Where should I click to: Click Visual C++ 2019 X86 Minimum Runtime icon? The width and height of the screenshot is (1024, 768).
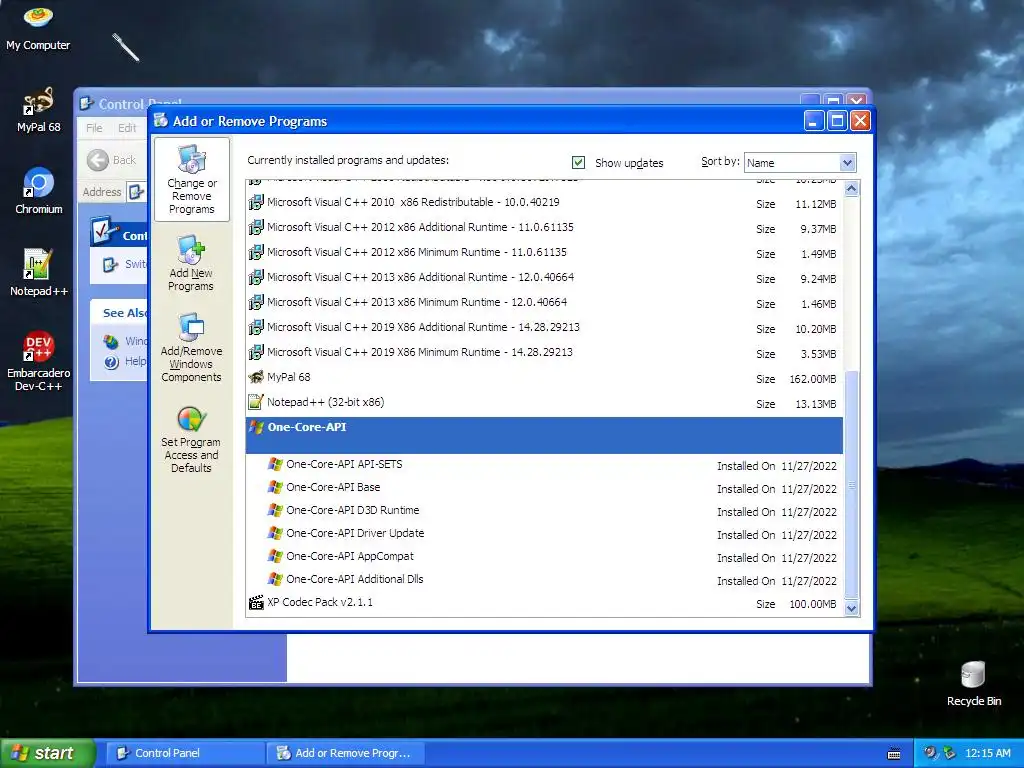[256, 353]
